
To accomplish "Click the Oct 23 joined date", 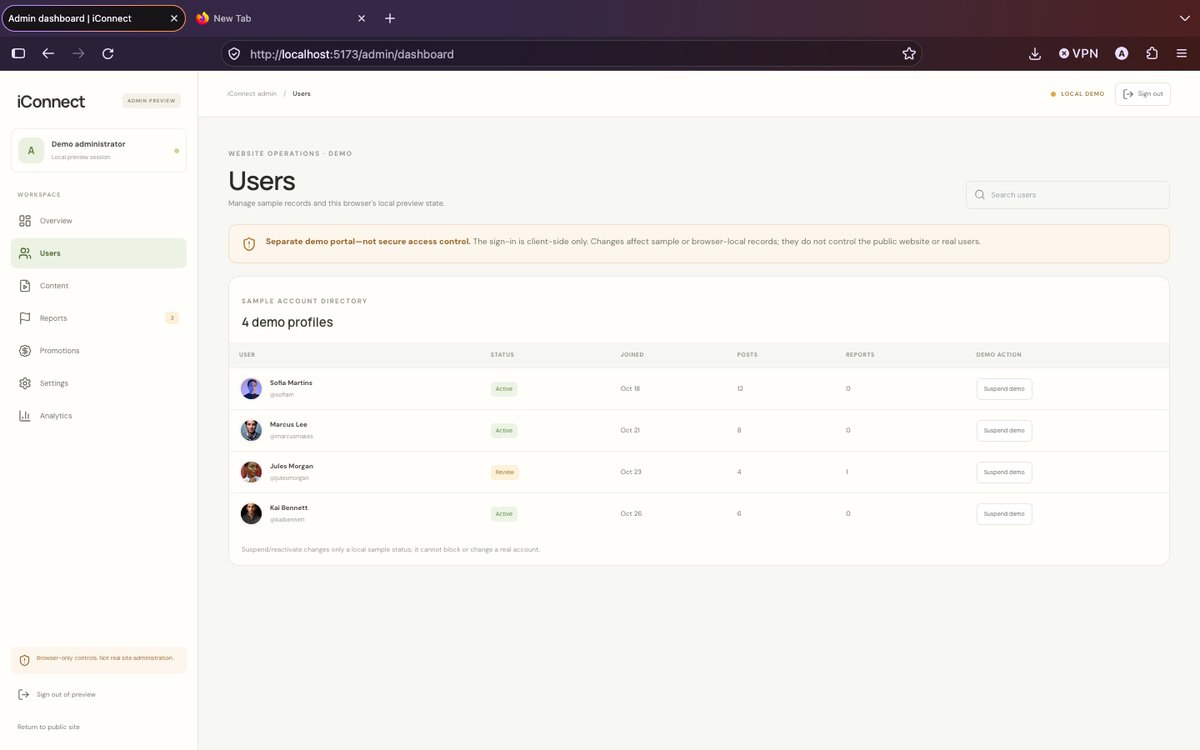I will pyautogui.click(x=630, y=472).
